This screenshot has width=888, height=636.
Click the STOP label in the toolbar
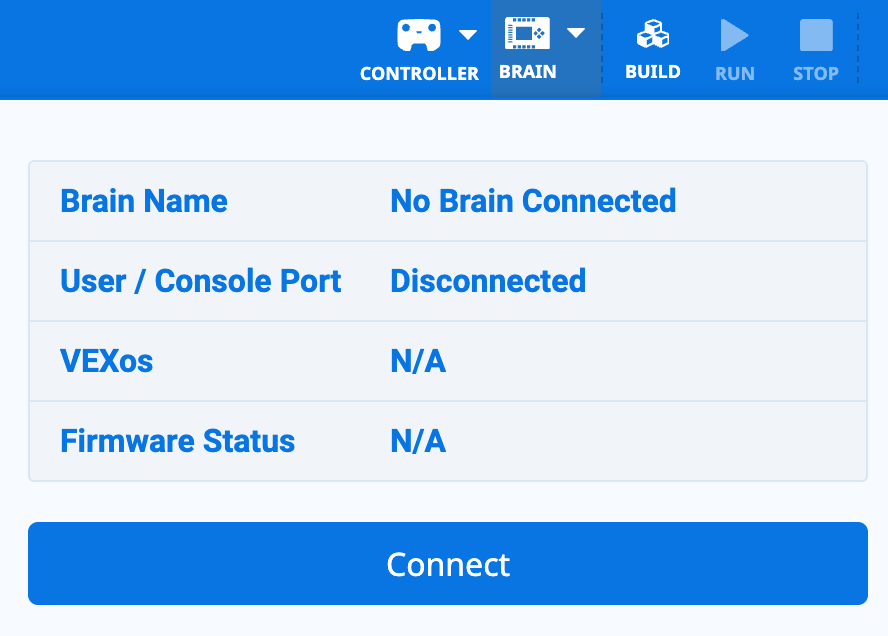(815, 73)
